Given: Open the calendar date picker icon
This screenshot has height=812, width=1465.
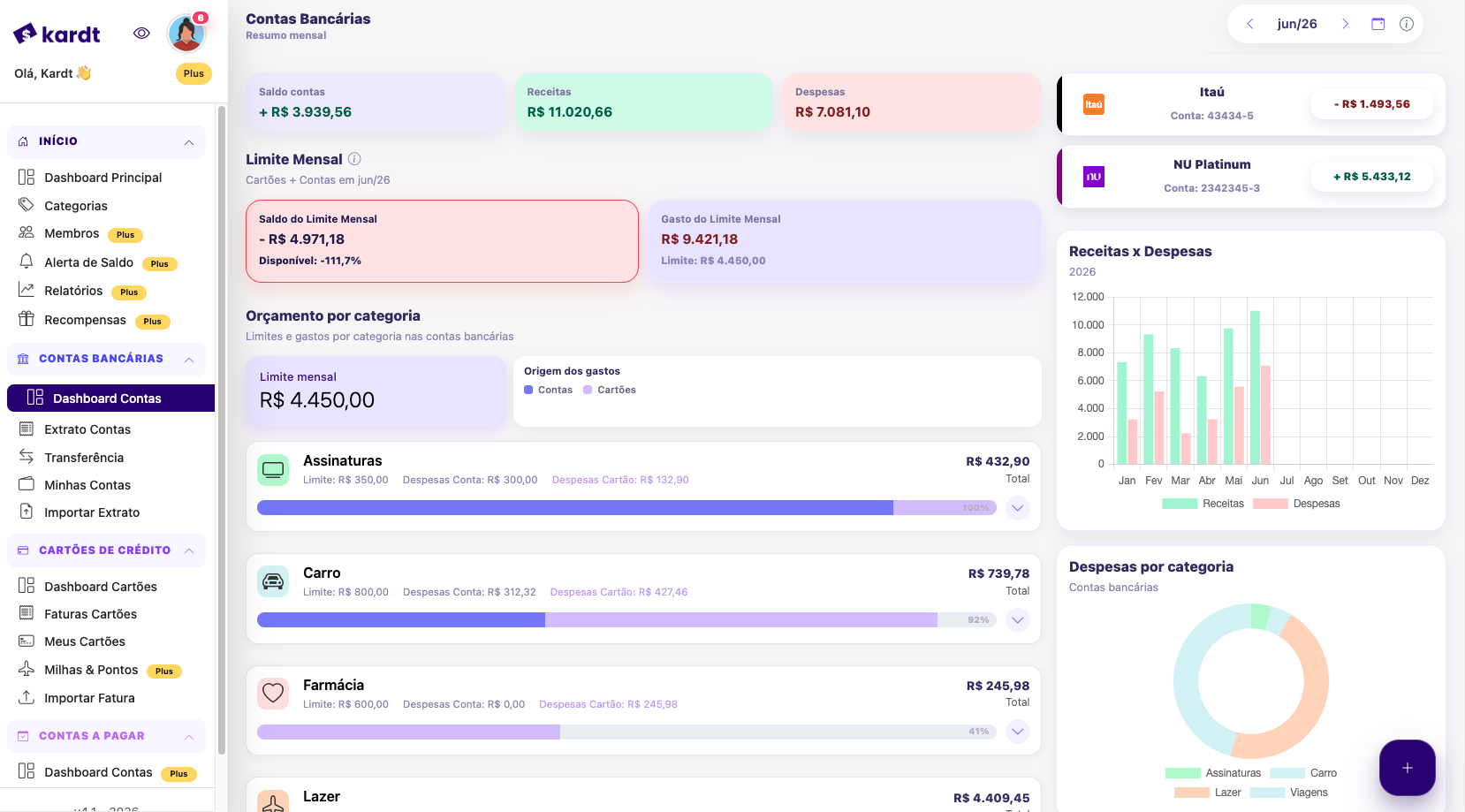Looking at the screenshot, I should pyautogui.click(x=1378, y=24).
